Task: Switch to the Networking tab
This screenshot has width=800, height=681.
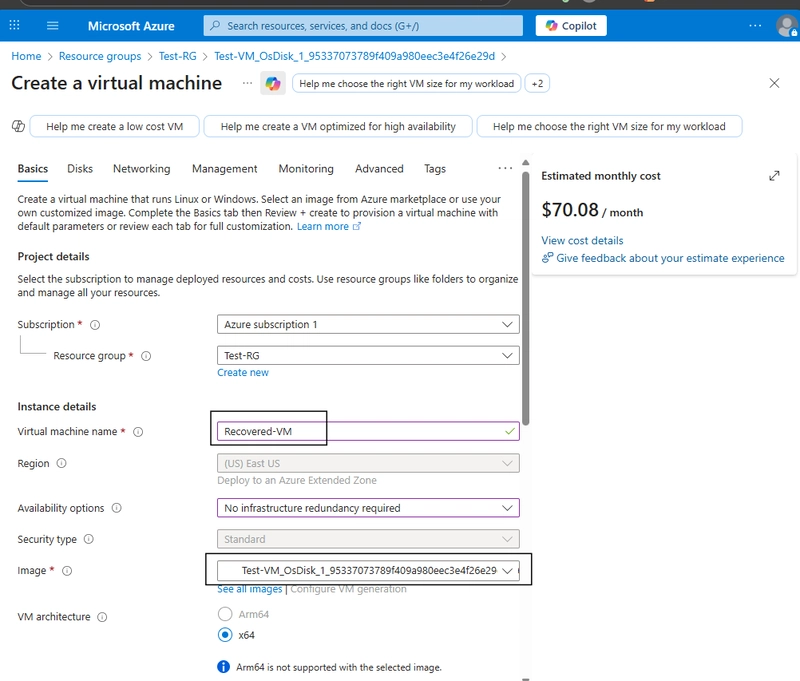Action: pos(141,169)
